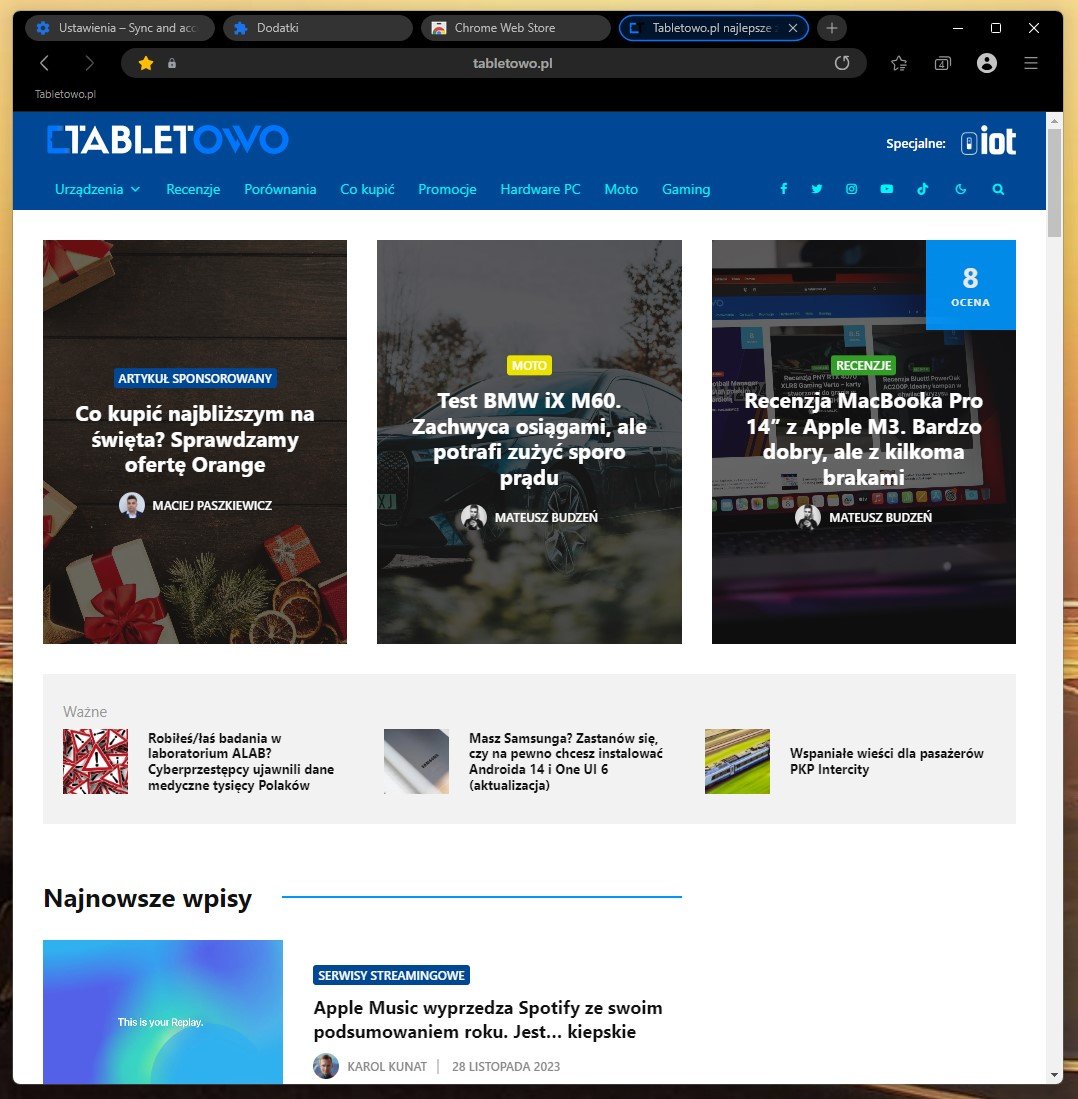The image size is (1078, 1099).
Task: Open the Porównania menu item
Action: click(x=280, y=189)
